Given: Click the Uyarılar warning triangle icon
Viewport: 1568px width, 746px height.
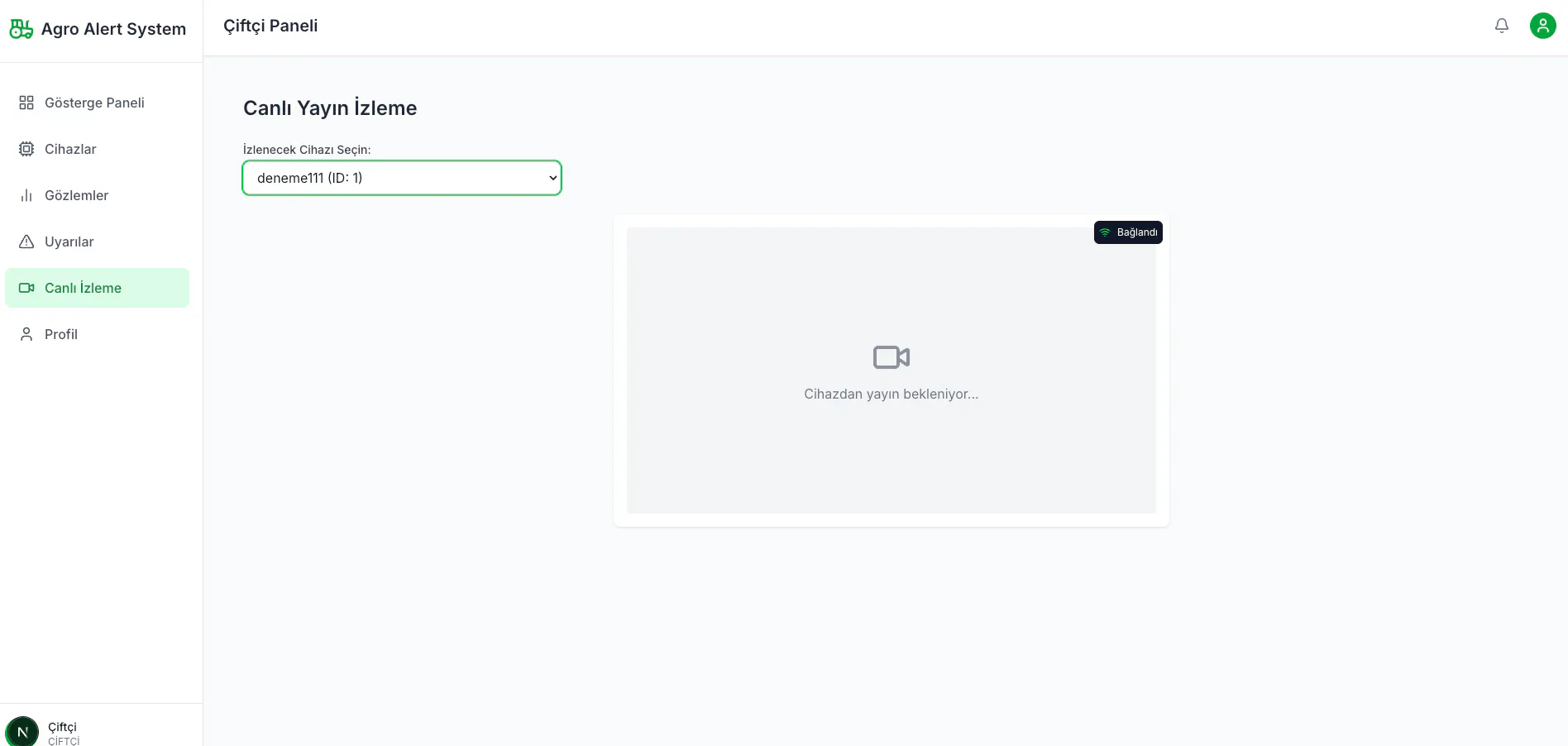Looking at the screenshot, I should [x=26, y=241].
